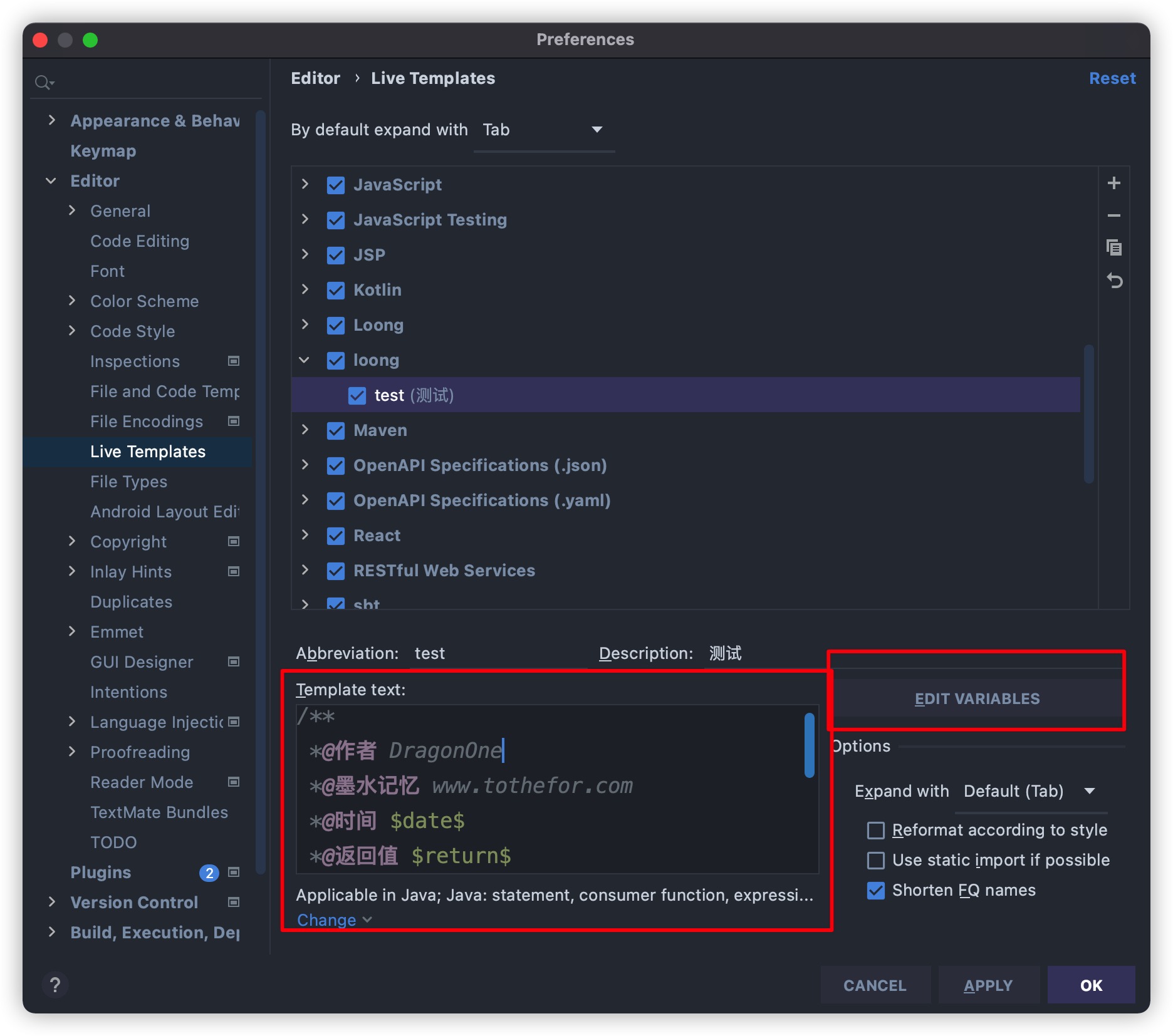Click project-level icon beside Plugins
The image size is (1173, 1036).
pyautogui.click(x=234, y=872)
